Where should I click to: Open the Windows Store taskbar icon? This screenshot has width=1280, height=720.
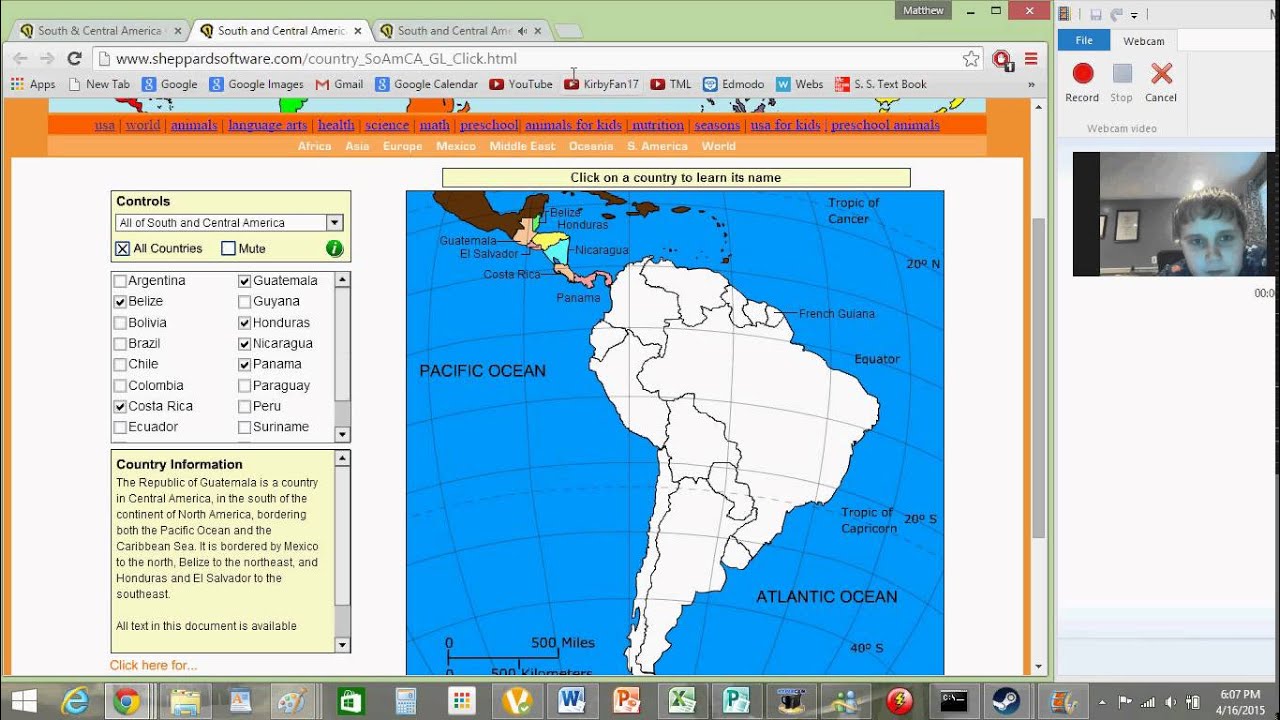(351, 701)
